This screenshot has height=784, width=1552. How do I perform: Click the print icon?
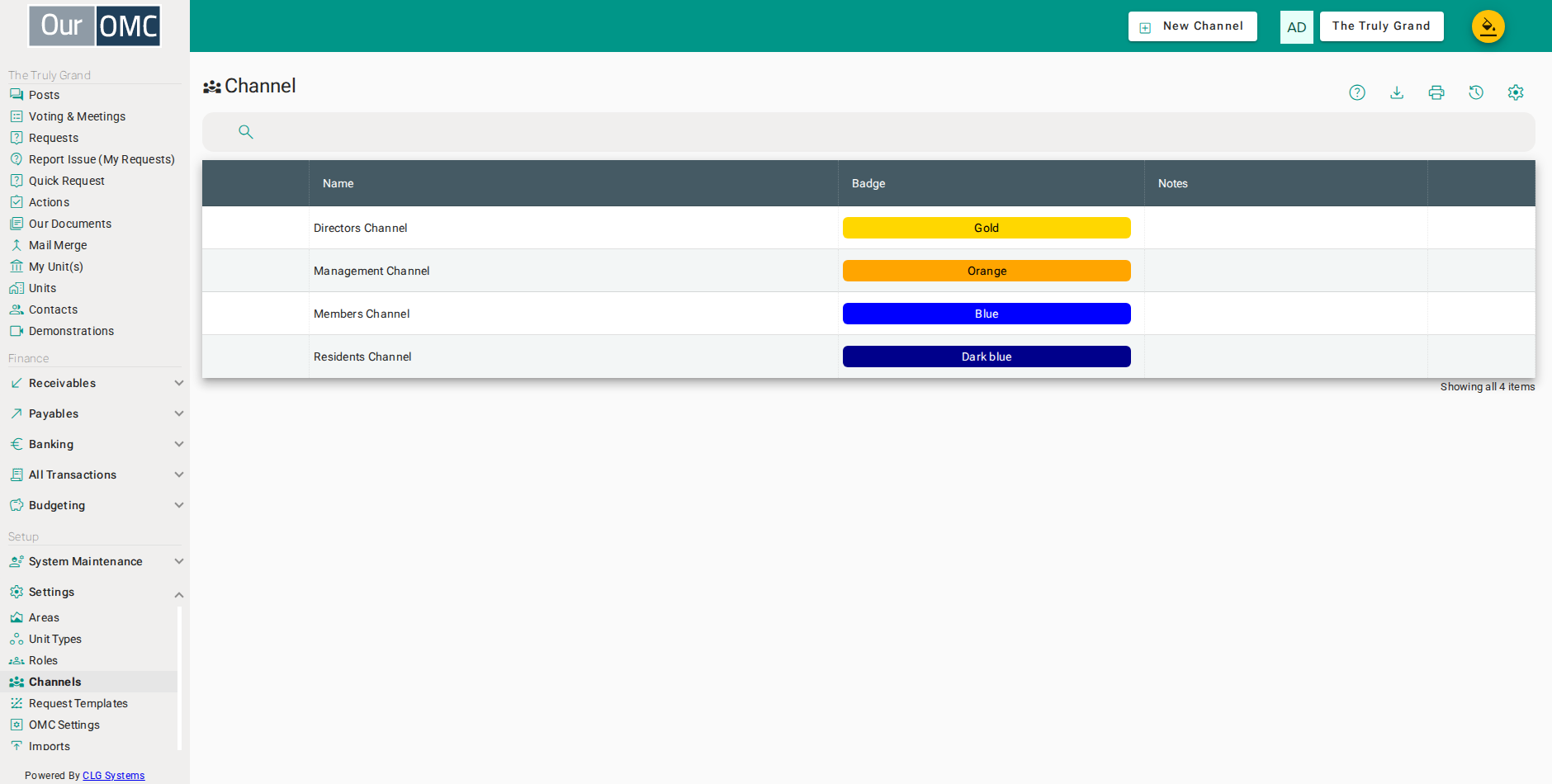tap(1436, 92)
